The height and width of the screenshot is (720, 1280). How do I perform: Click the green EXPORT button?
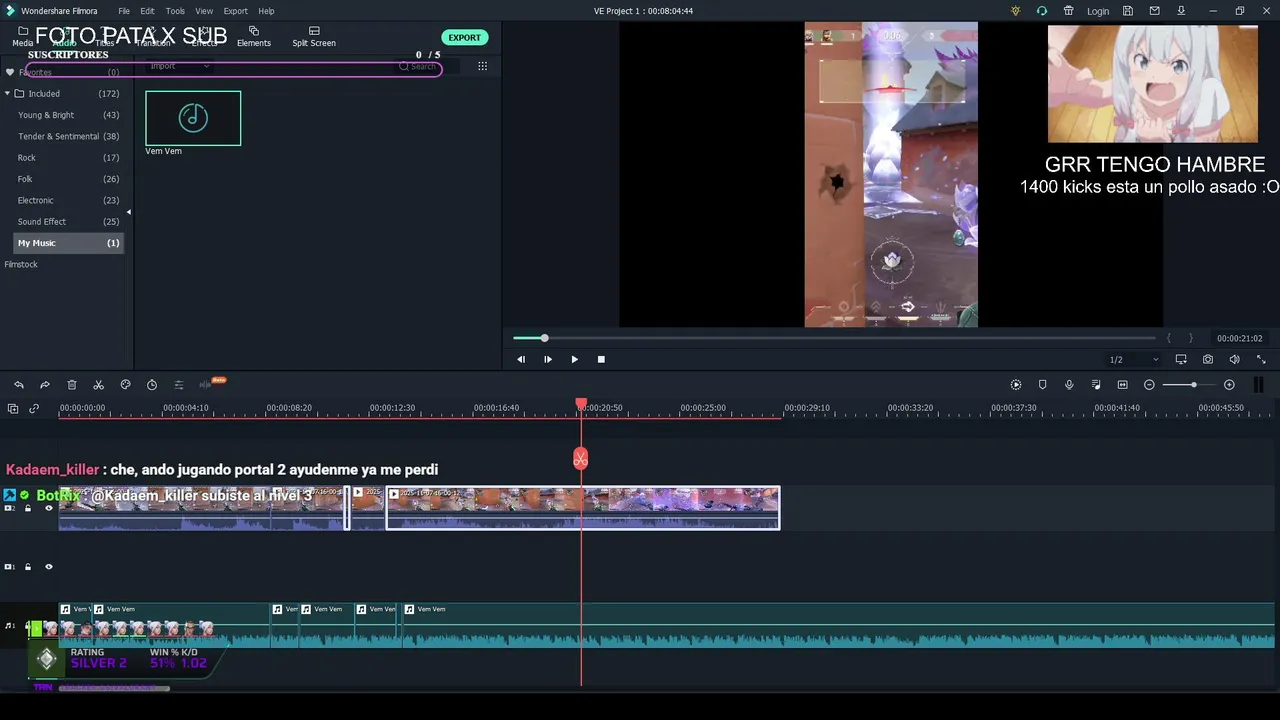point(464,37)
